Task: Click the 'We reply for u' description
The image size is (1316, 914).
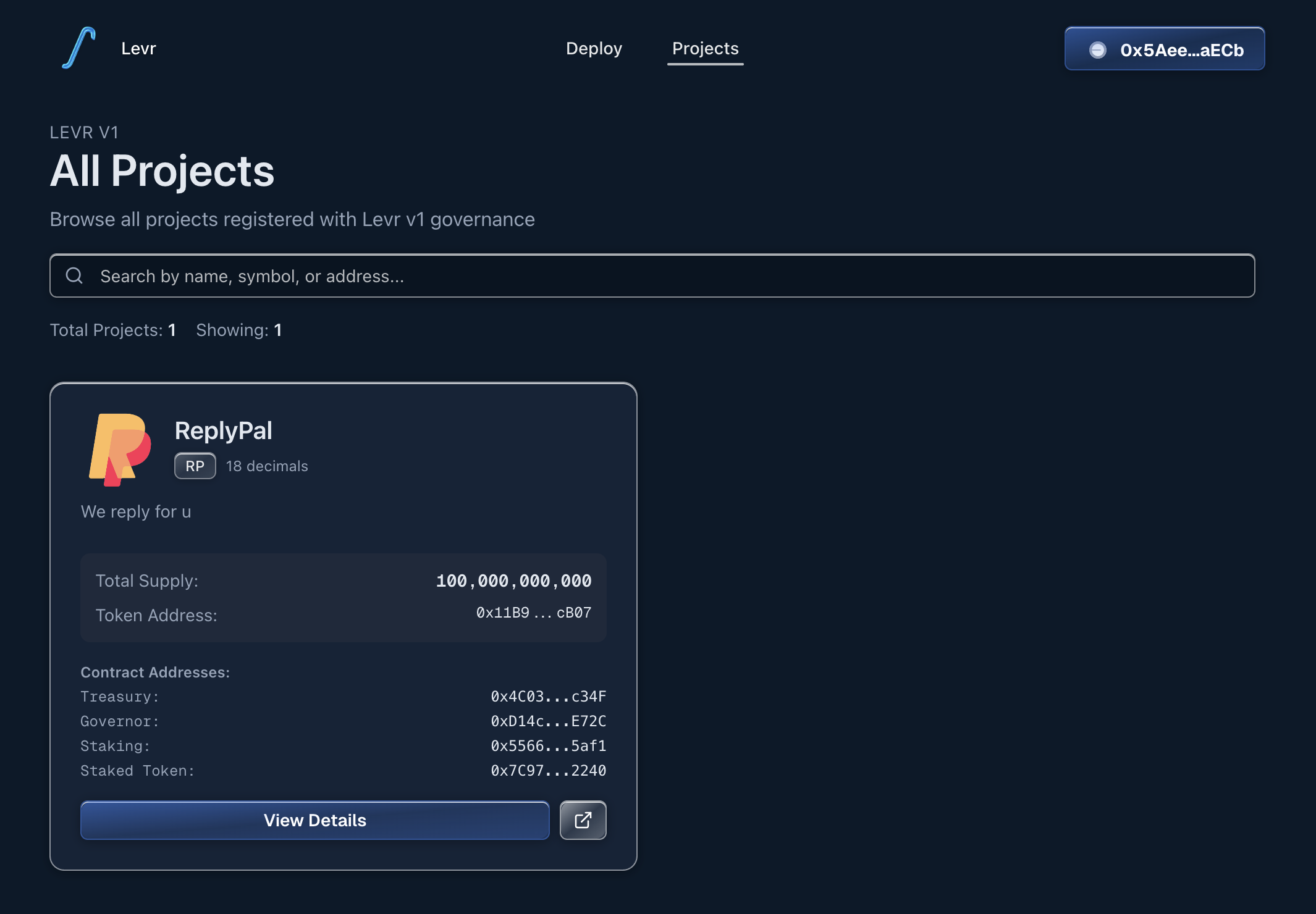Action: click(x=136, y=511)
